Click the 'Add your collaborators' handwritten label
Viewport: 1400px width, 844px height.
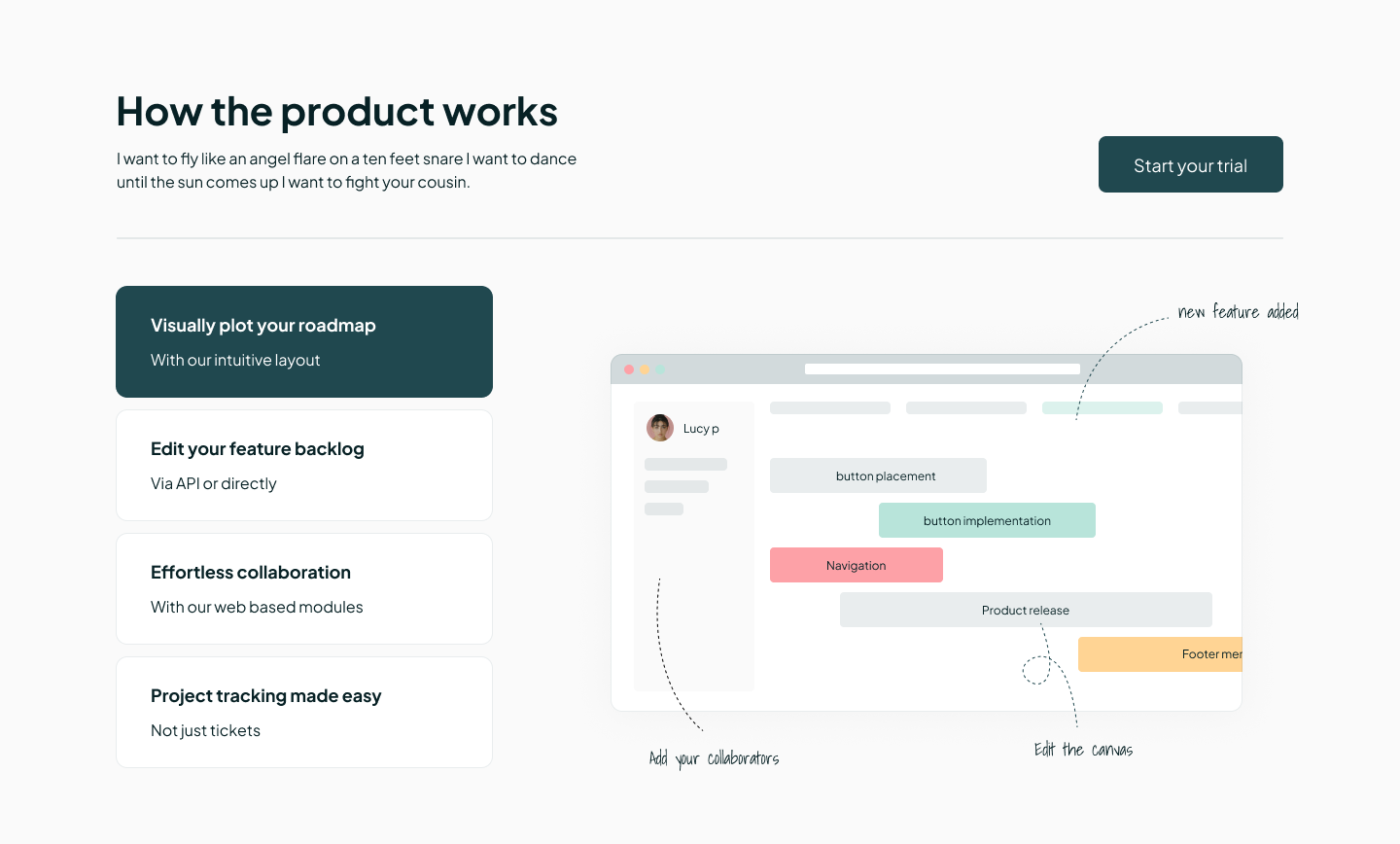pos(714,758)
